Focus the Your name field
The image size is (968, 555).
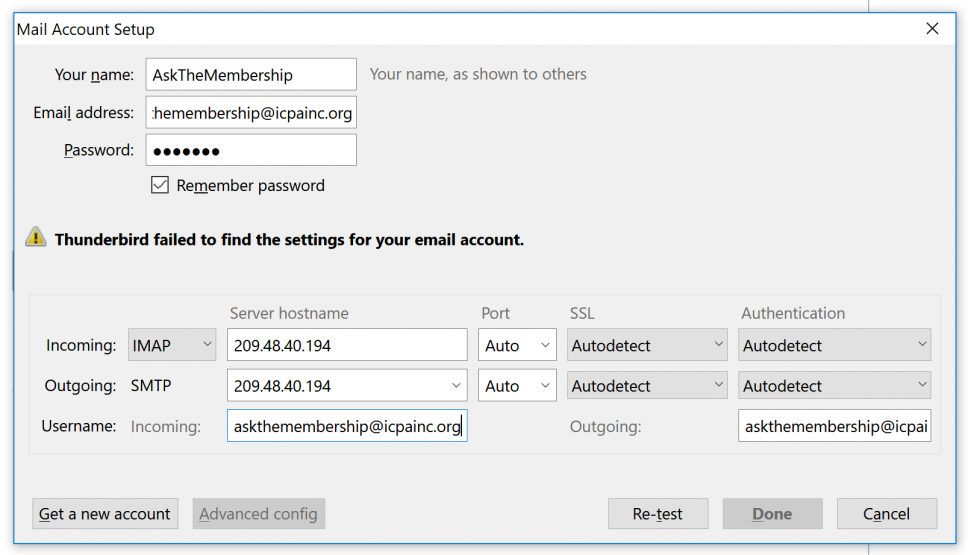pos(251,75)
